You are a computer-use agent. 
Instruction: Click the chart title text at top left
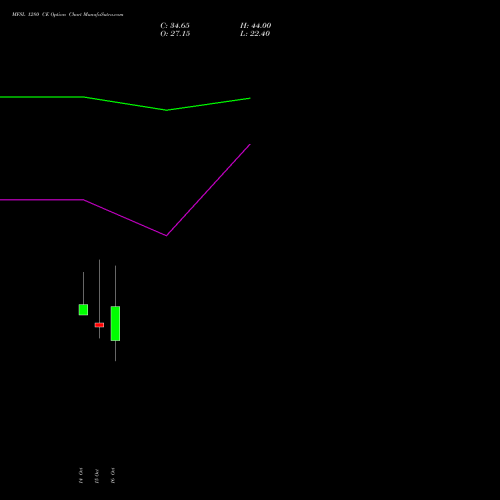68,15
